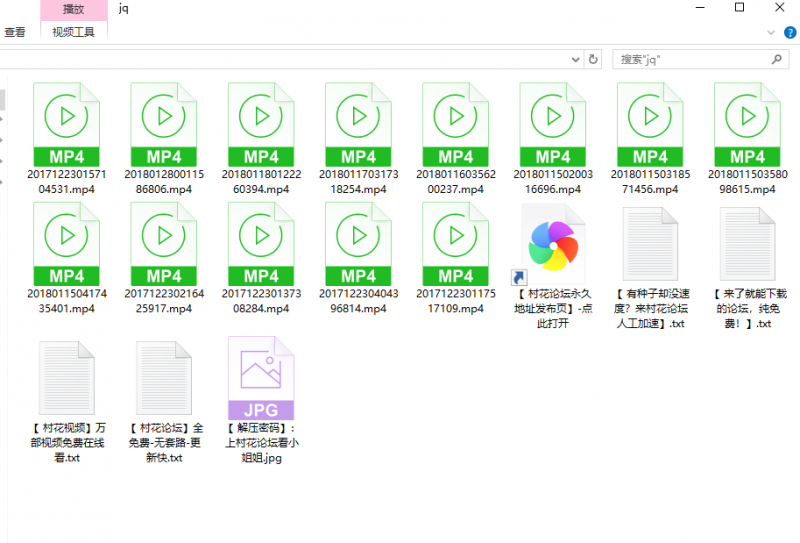The image size is (800, 543).
Task: Select the 村花视频 text file icon
Action: click(x=67, y=382)
